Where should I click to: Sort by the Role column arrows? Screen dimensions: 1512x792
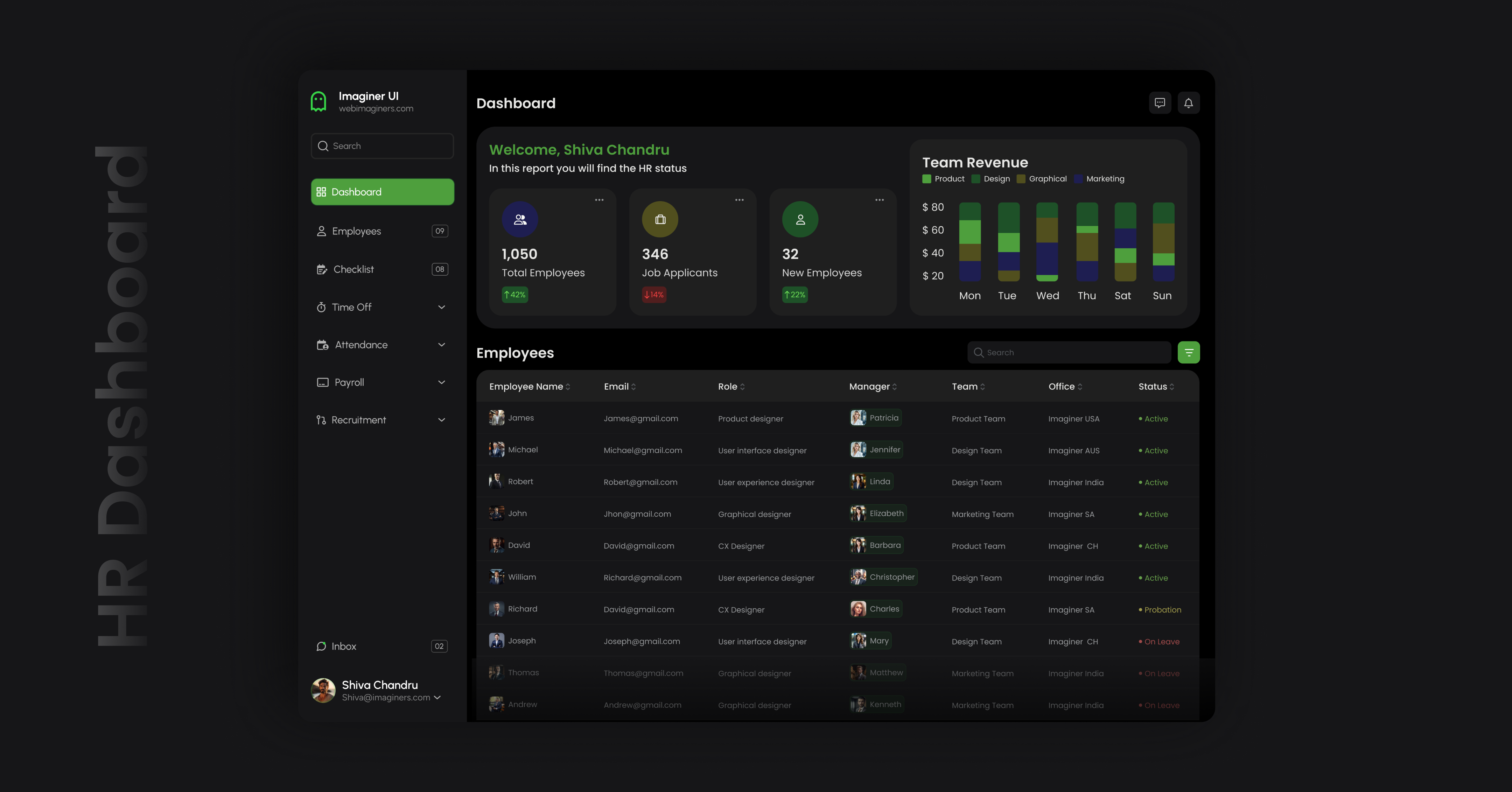tap(742, 387)
